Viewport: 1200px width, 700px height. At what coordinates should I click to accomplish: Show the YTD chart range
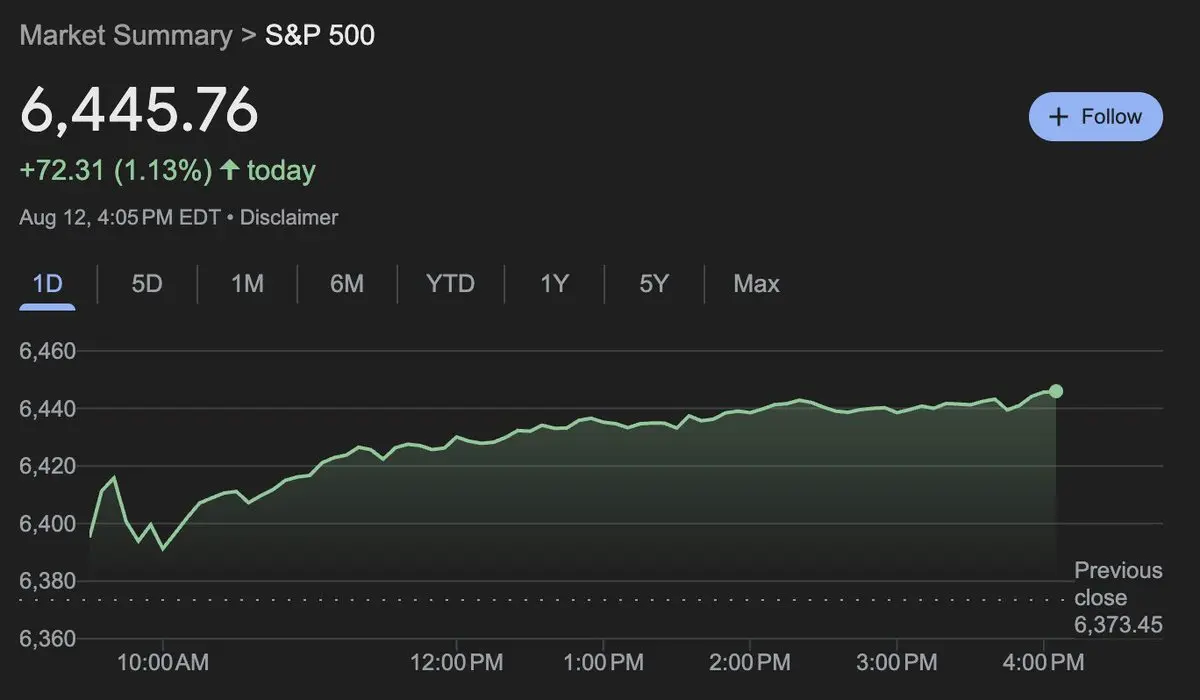[450, 284]
